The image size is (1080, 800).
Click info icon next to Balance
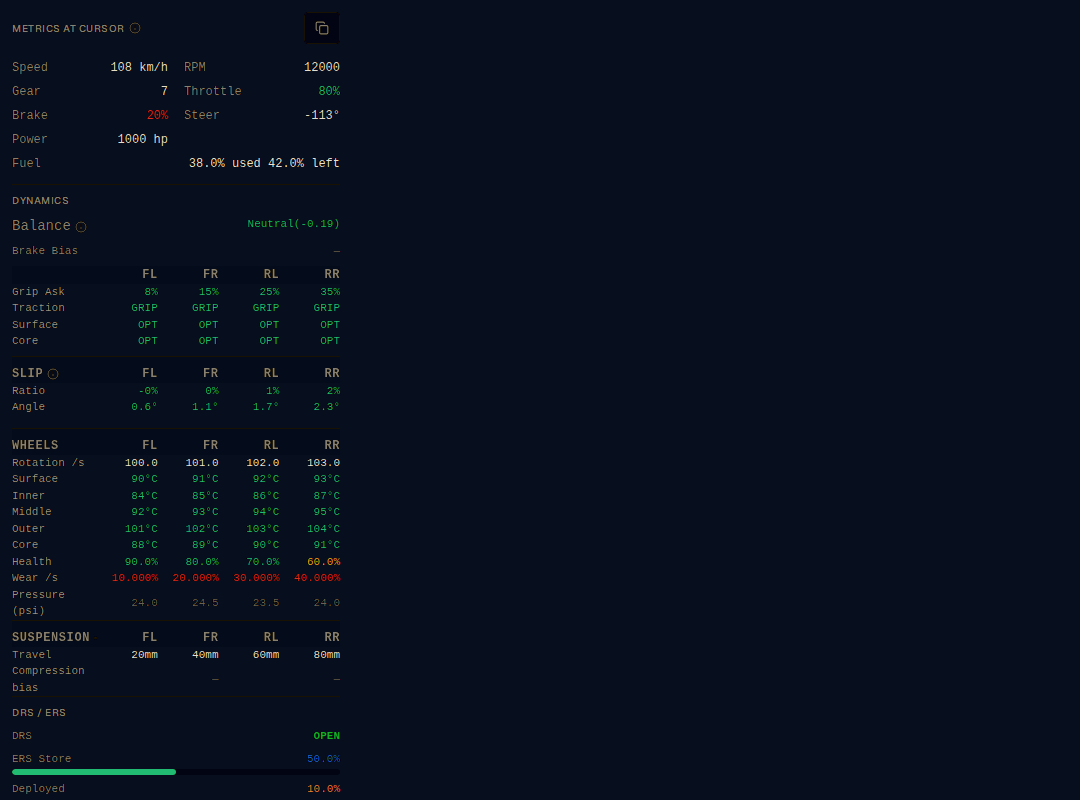[x=81, y=227]
